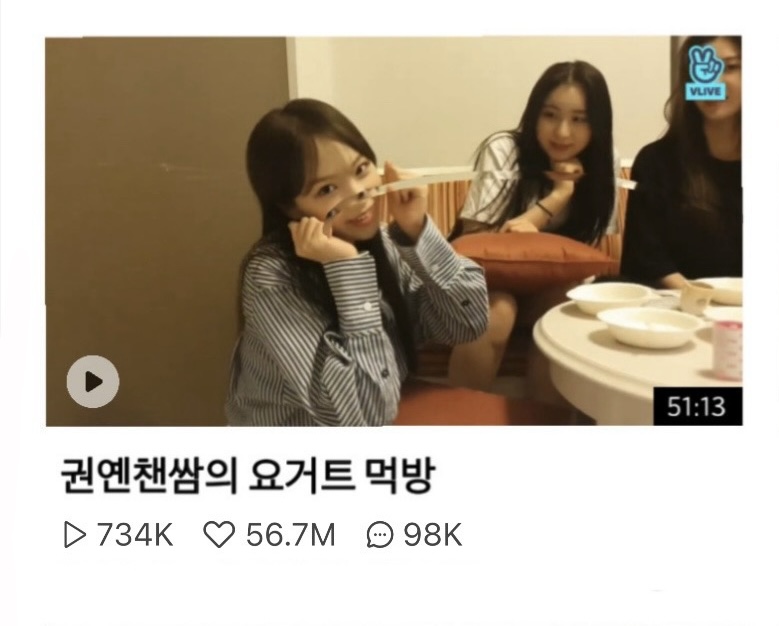Open comments via speech bubble icon
Screen dimensions: 779x626
(380, 535)
